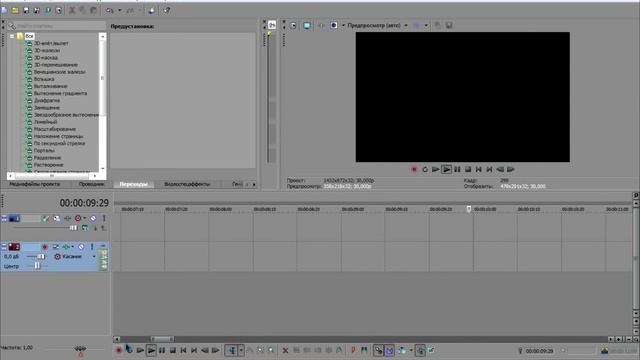
Task: Click Play from start under preview
Action: [x=436, y=169]
